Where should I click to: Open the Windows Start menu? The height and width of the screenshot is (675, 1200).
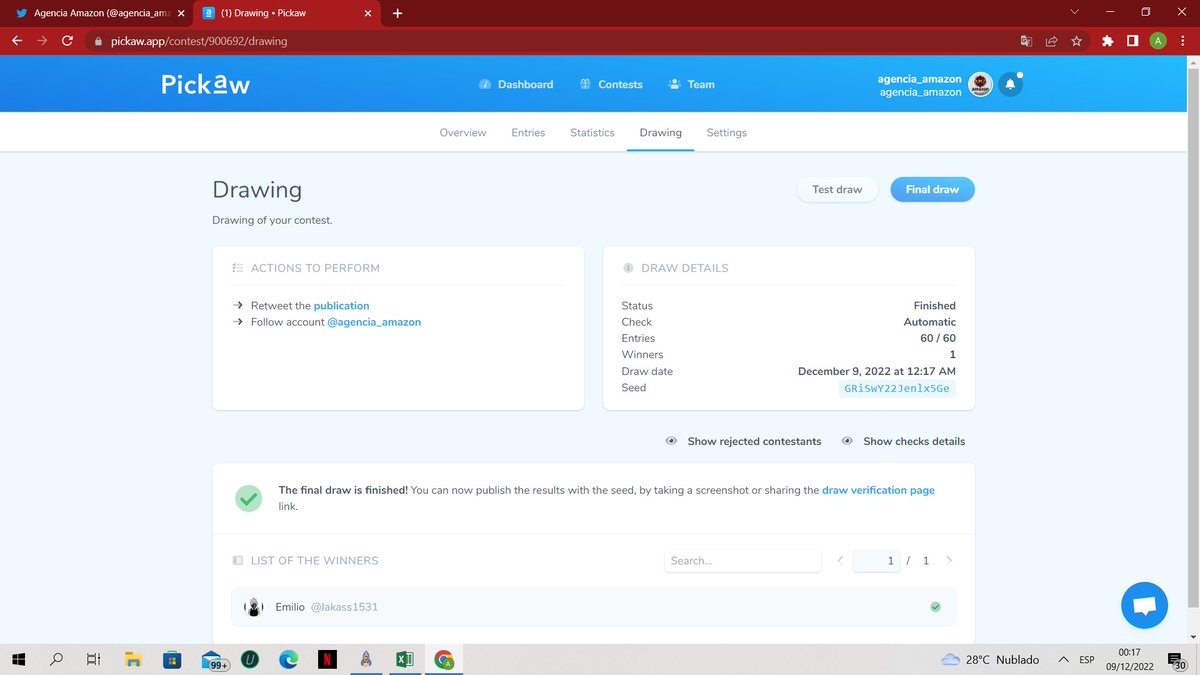pos(18,659)
